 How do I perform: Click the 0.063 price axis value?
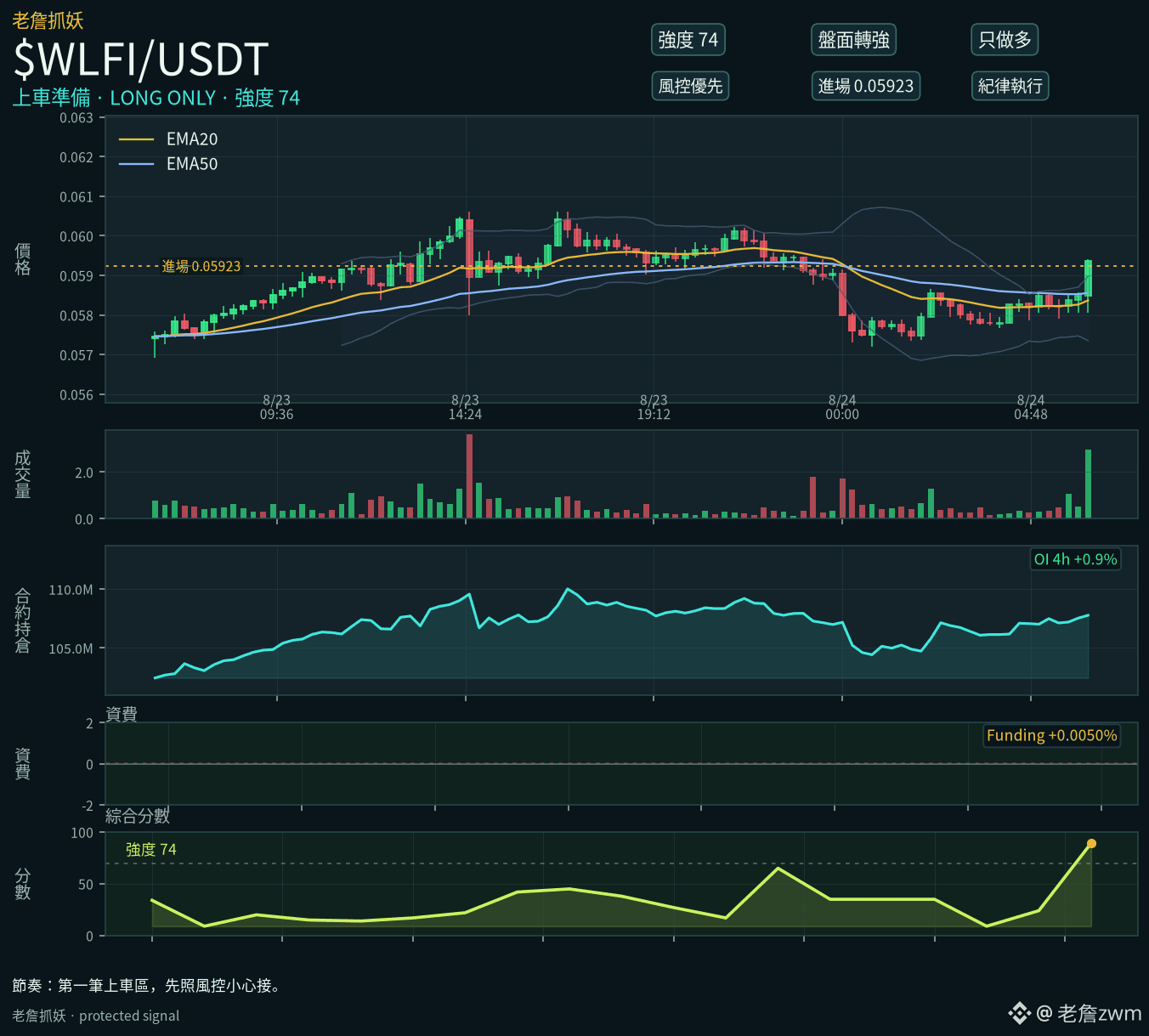76,118
